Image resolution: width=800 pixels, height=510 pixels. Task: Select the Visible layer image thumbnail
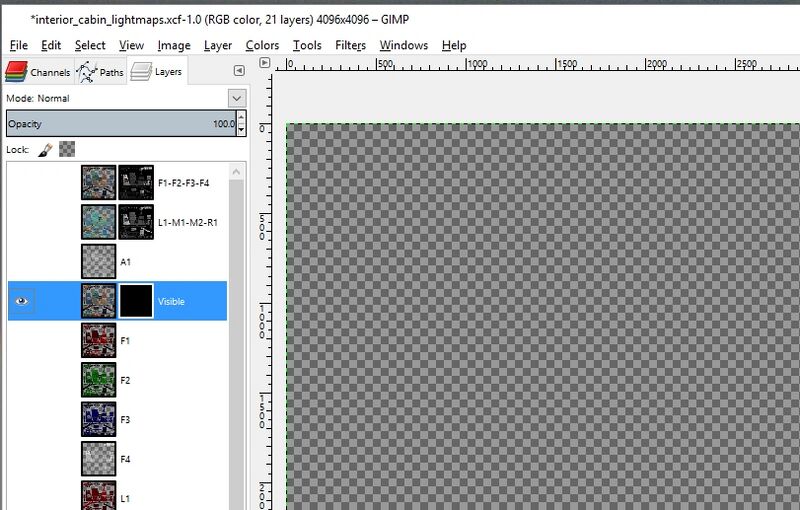98,301
